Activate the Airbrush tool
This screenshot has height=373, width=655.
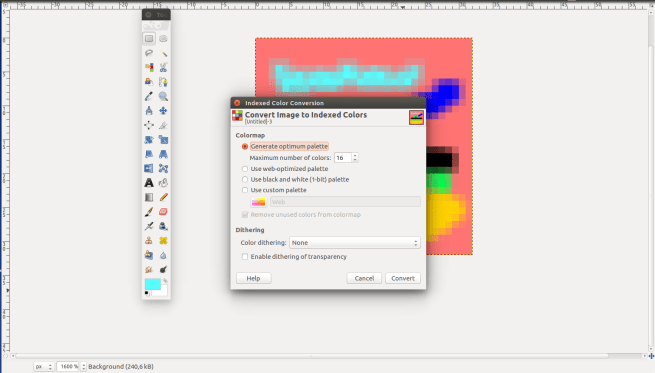tap(149, 226)
